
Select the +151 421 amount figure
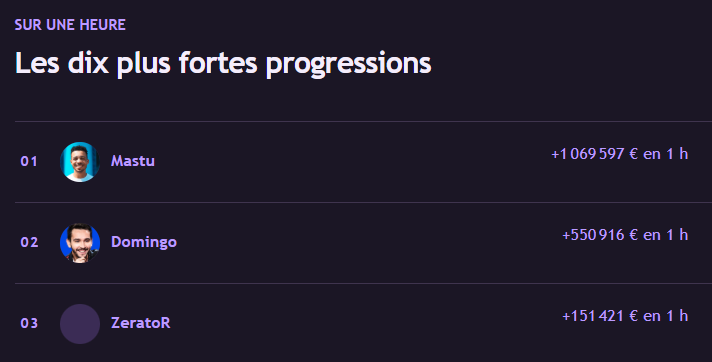(x=593, y=316)
